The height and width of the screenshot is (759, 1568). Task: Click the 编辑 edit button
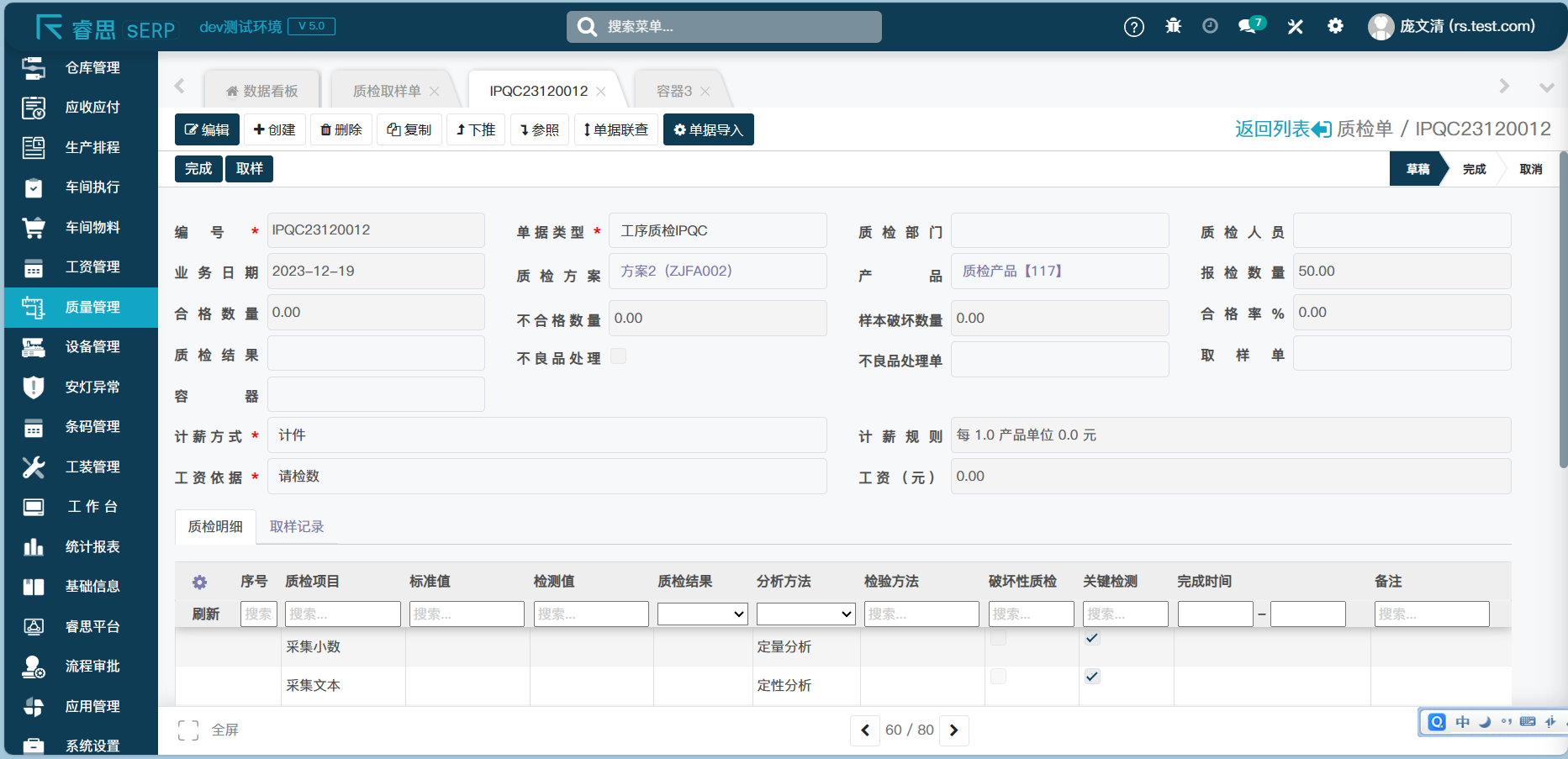coord(207,130)
